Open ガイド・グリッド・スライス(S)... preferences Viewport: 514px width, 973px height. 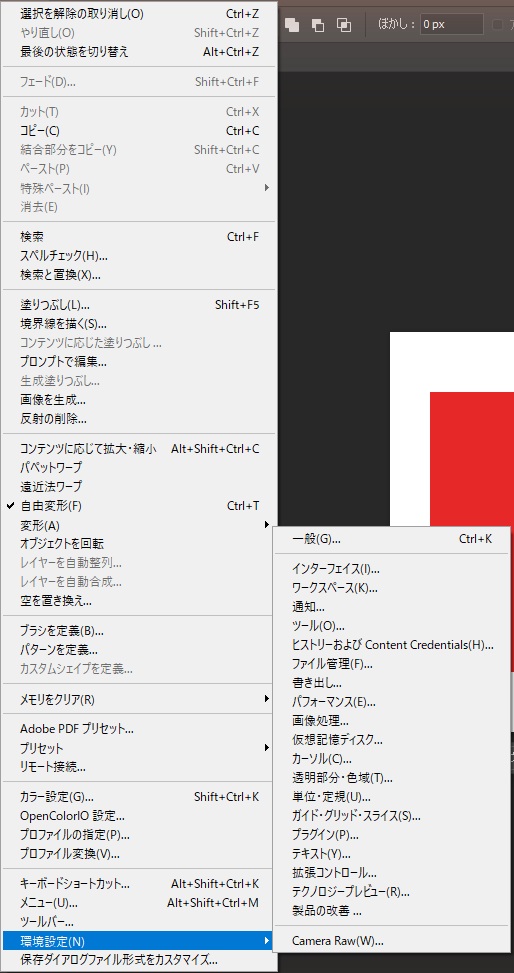click(x=392, y=816)
